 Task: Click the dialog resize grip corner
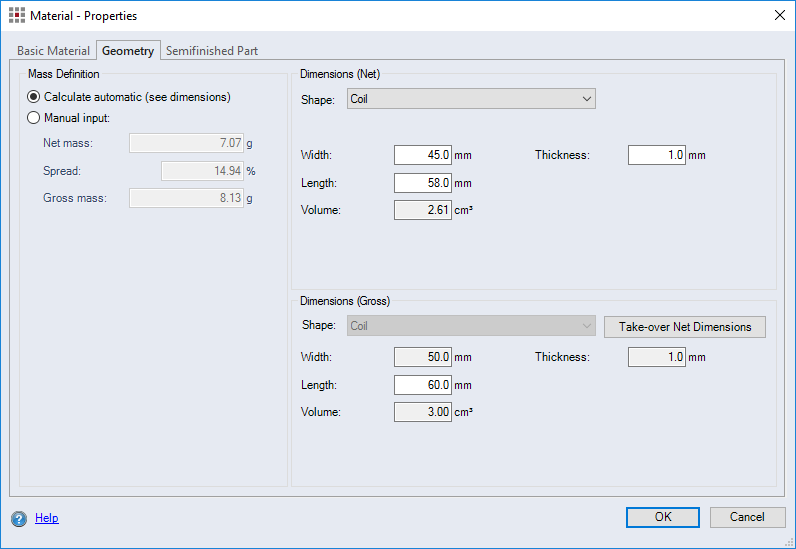789,542
